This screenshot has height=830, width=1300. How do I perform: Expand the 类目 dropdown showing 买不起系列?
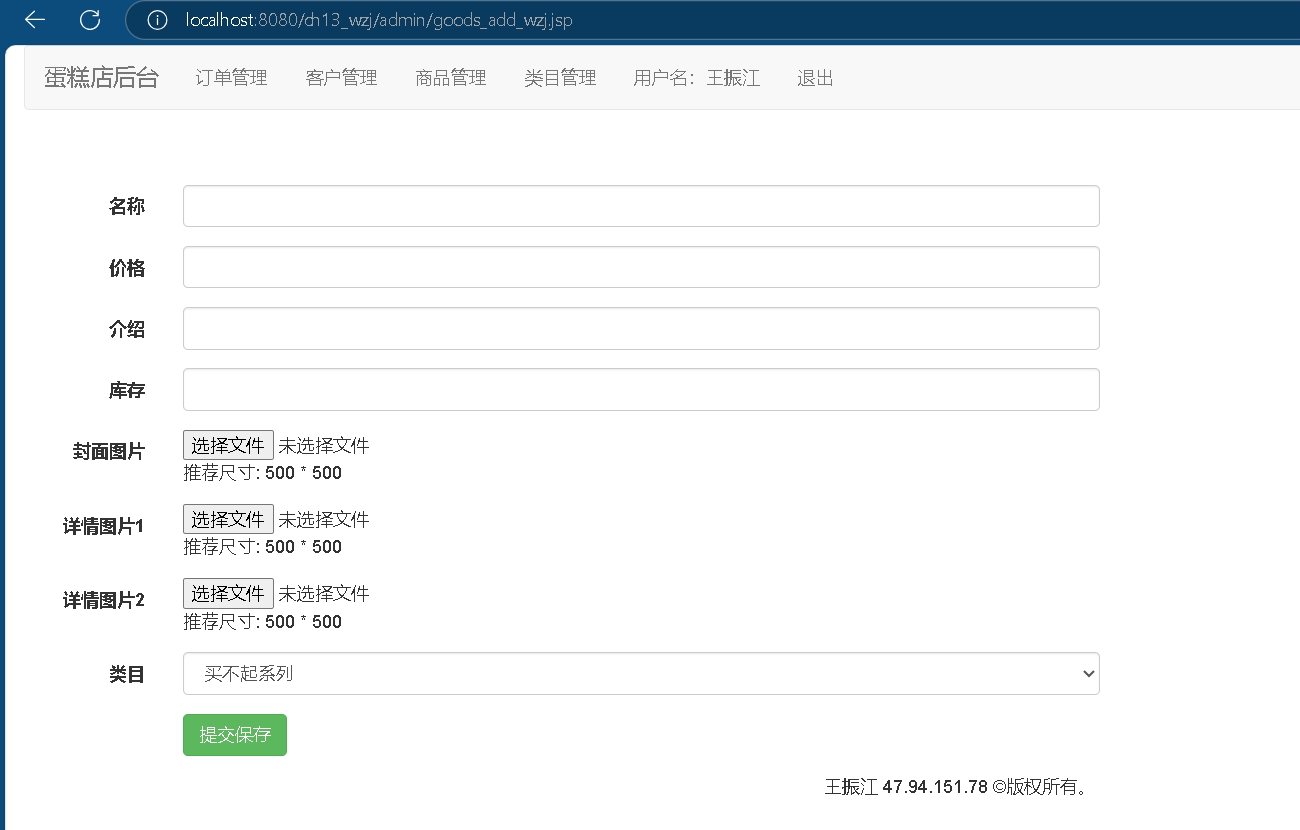640,674
